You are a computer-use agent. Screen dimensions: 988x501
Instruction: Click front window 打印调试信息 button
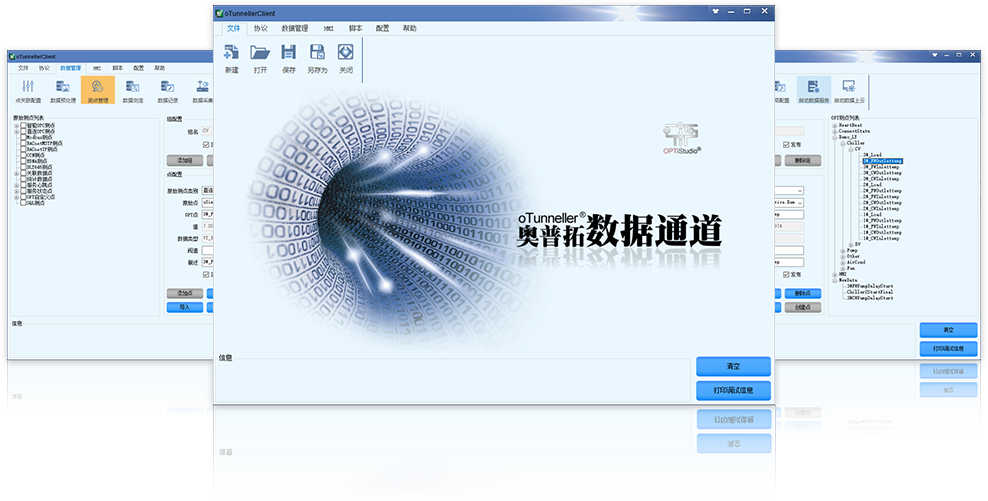(733, 391)
